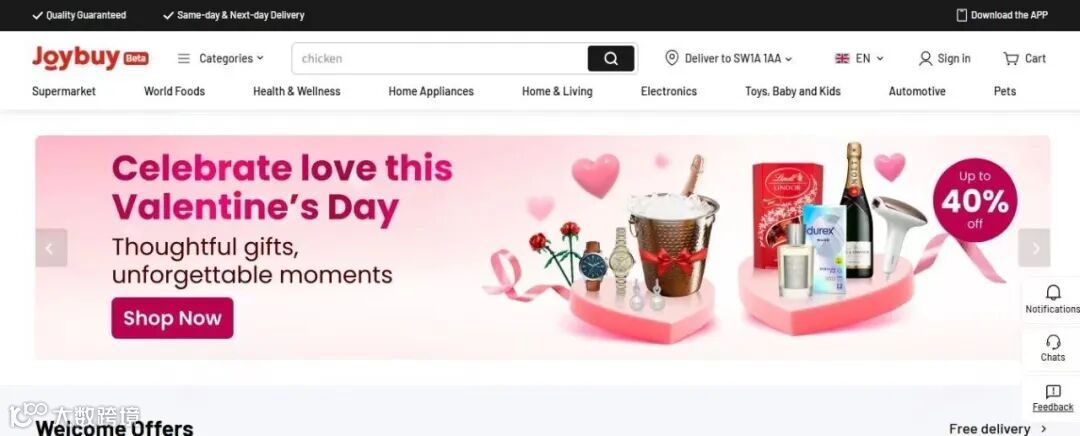Click the Sign in person icon

pos(926,59)
